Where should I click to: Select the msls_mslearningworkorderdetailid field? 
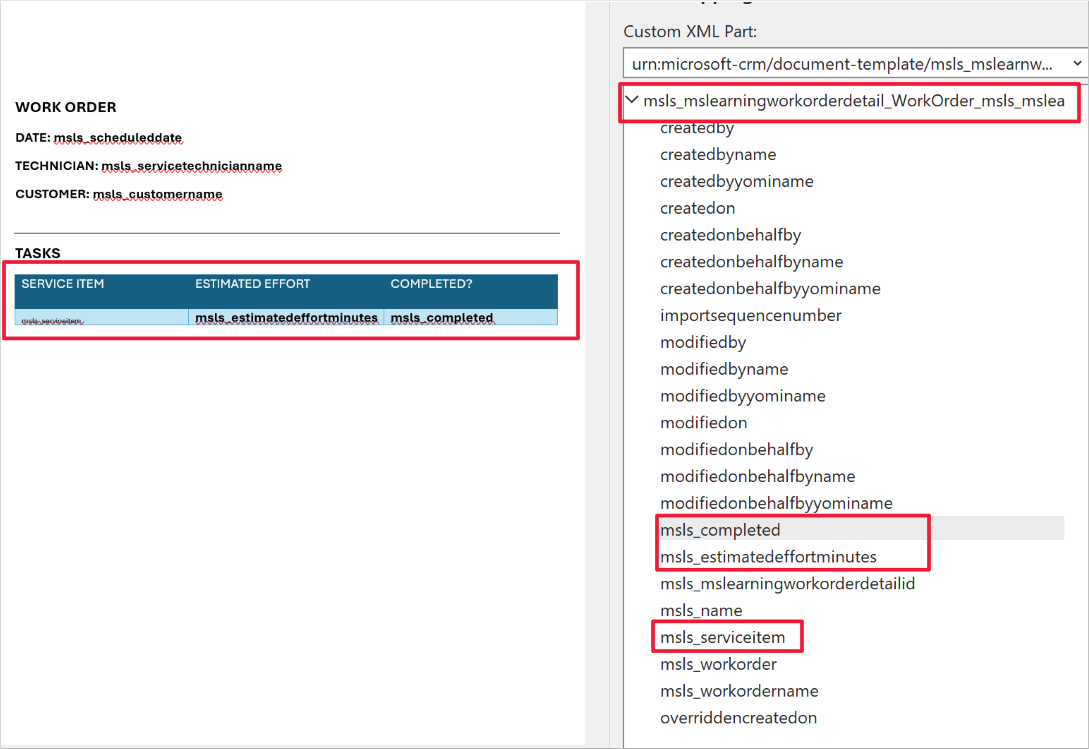pos(789,583)
